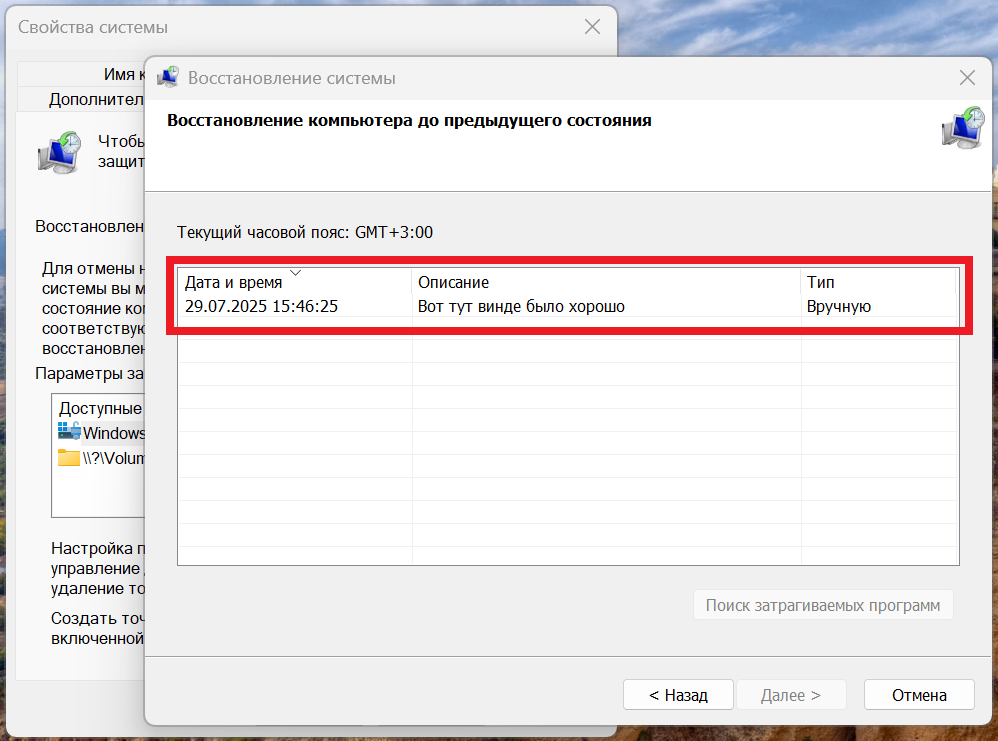Click the system protection icon in System Properties

click(x=59, y=153)
